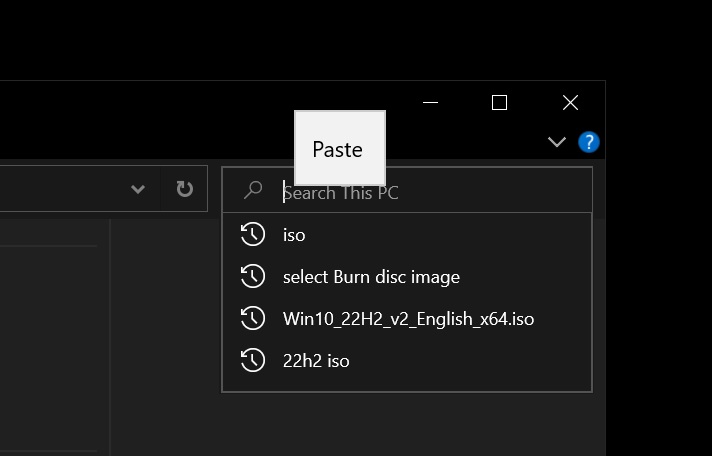The width and height of the screenshot is (712, 456).
Task: Select the "iso" search history entry
Action: [407, 235]
